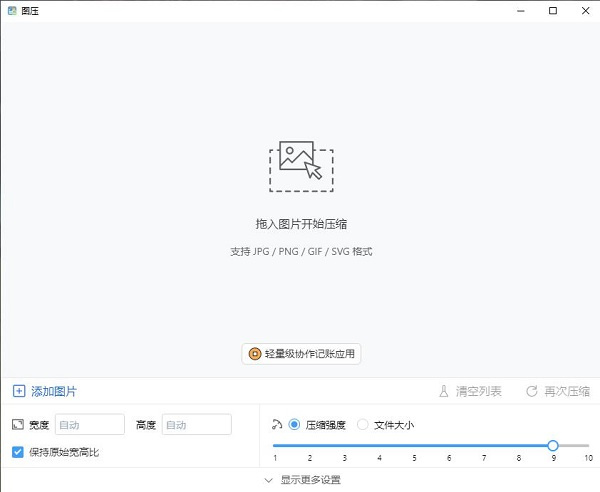
Task: Maximize the 图压 window
Action: point(553,10)
